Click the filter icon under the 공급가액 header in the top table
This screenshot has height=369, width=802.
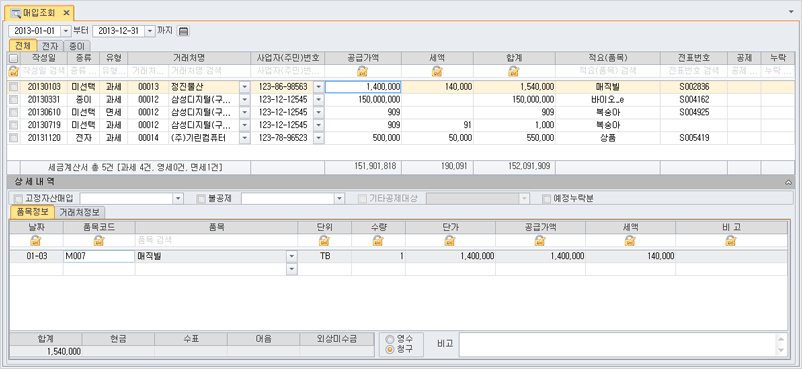[x=363, y=71]
